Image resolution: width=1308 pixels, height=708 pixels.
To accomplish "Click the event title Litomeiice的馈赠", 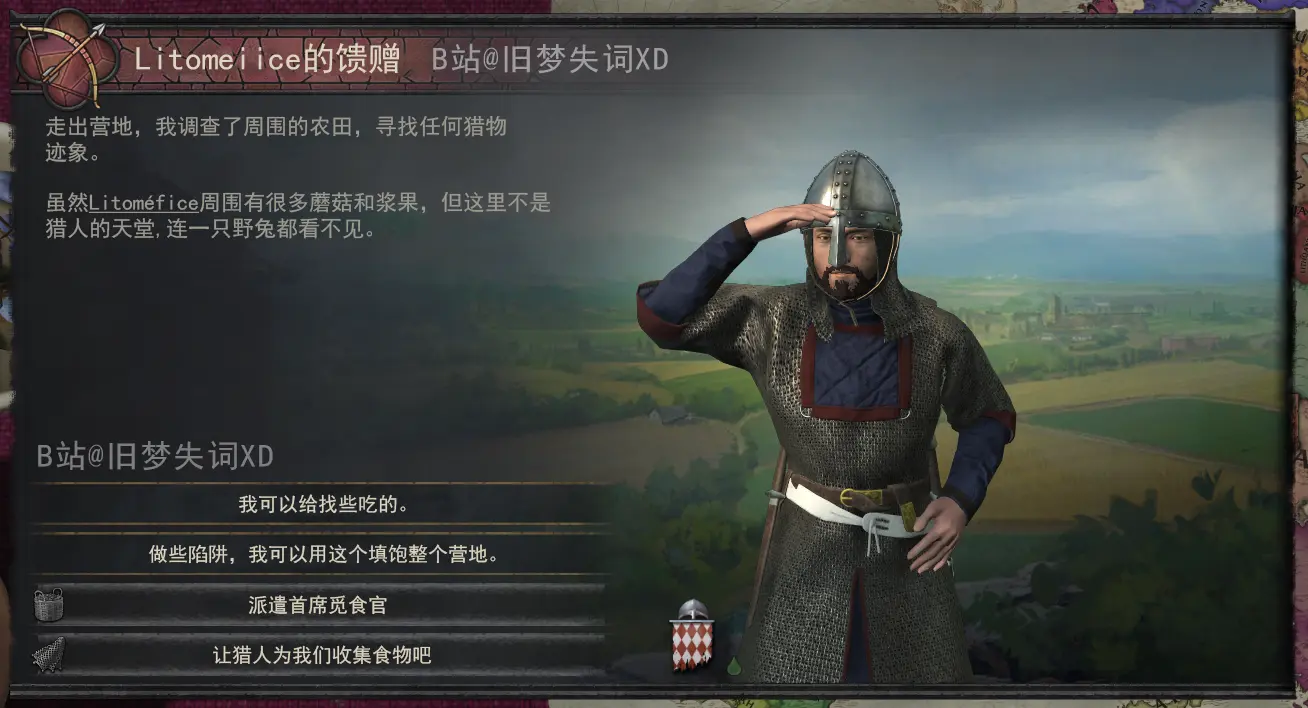I will [x=266, y=59].
